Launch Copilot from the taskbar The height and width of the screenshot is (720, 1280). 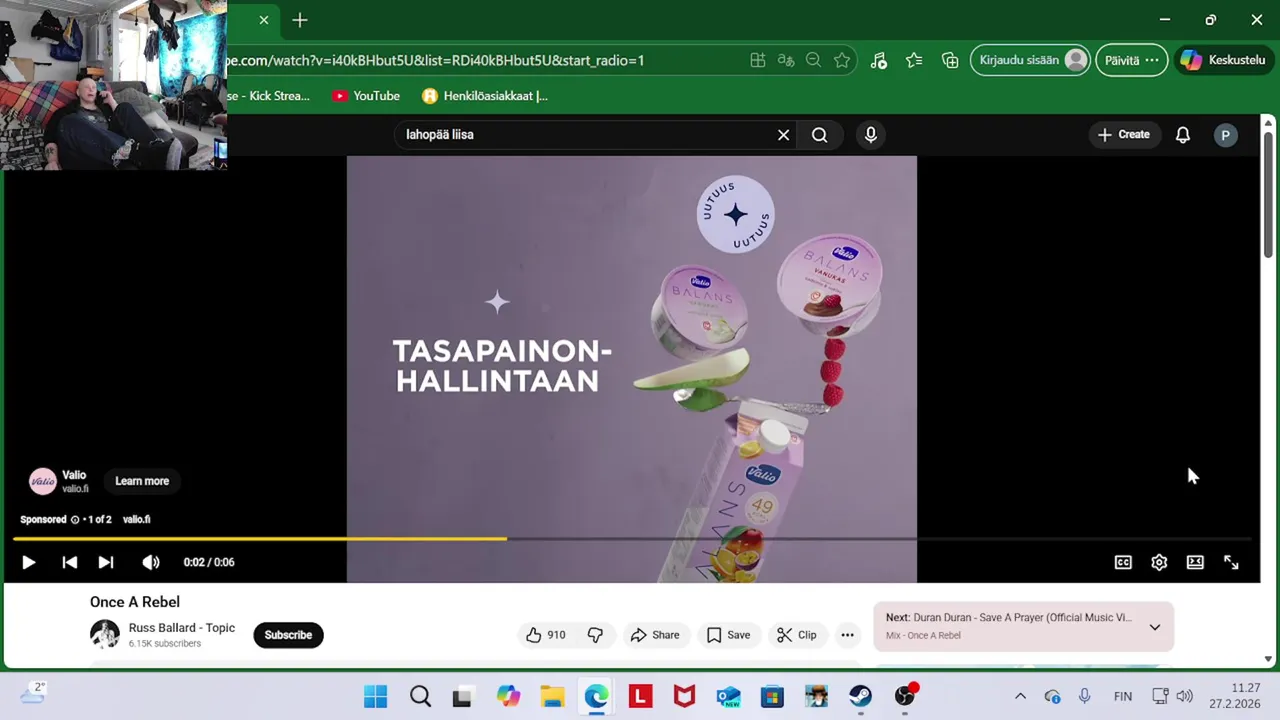pyautogui.click(x=508, y=696)
